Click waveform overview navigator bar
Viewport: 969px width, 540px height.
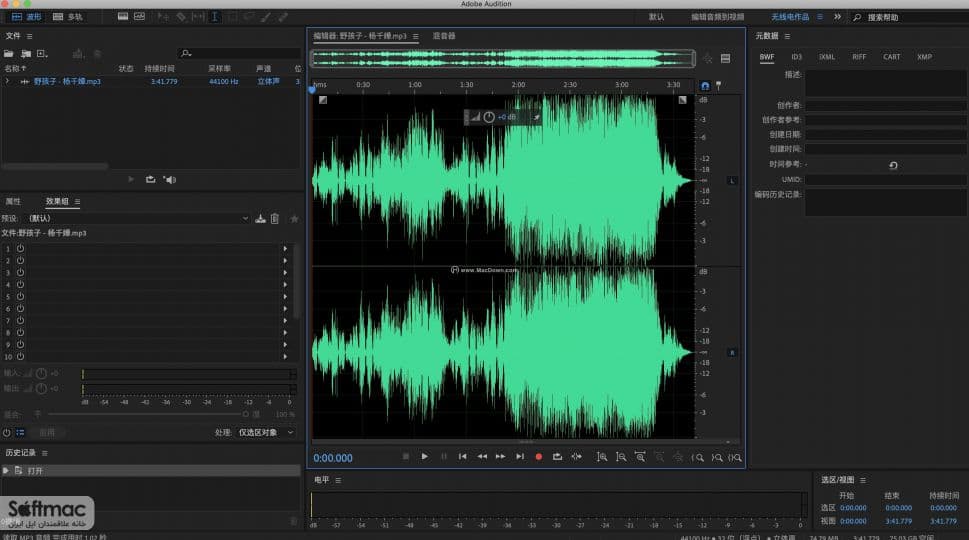pyautogui.click(x=504, y=59)
